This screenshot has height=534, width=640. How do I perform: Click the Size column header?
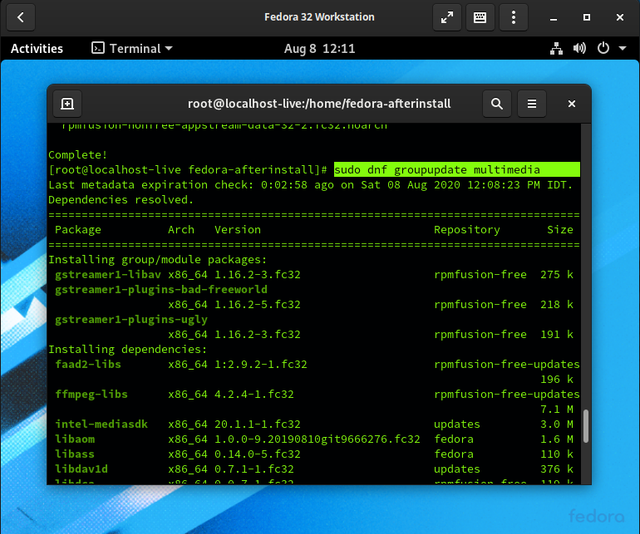560,230
